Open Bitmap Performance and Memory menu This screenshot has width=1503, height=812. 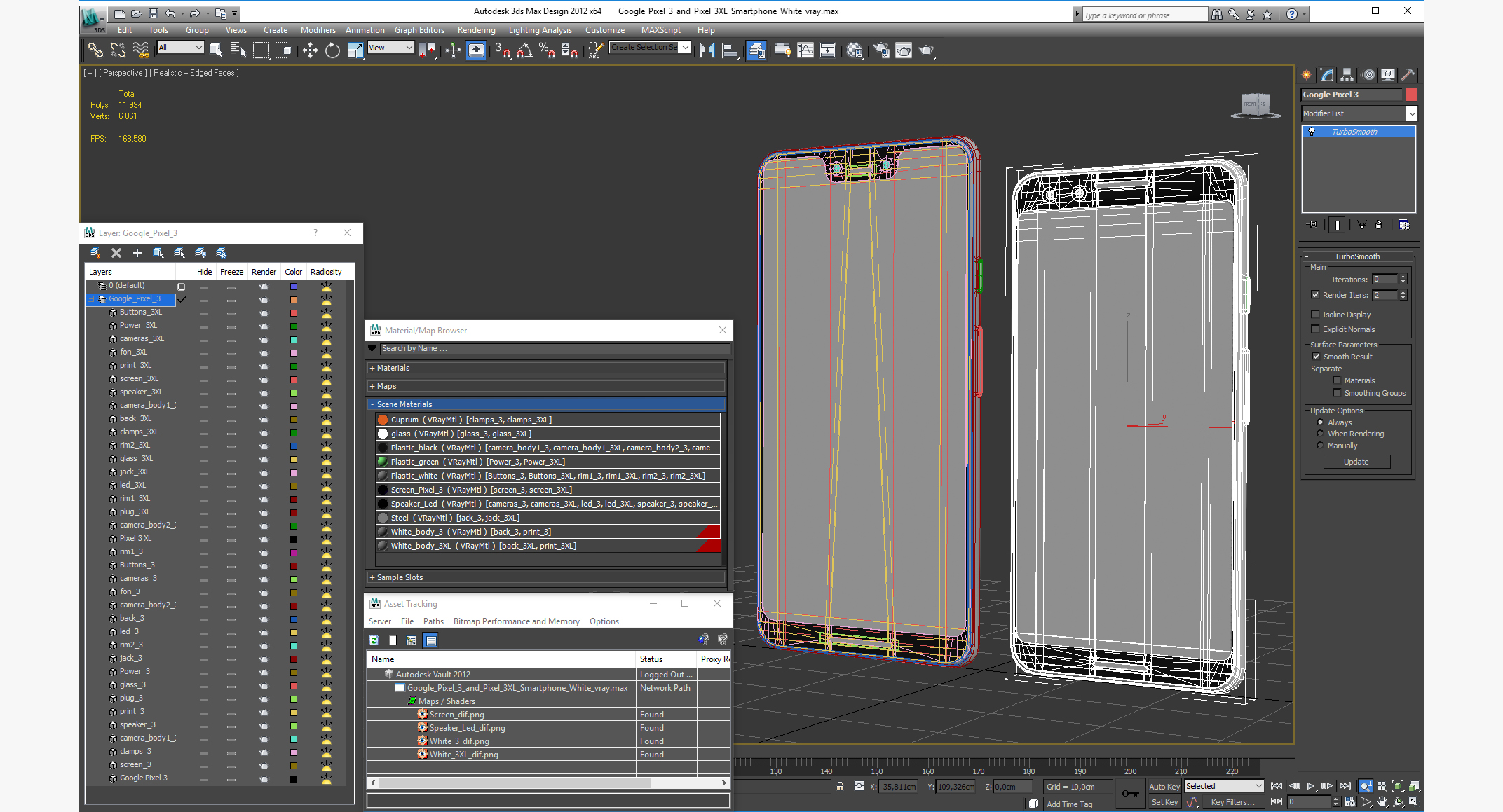pos(516,621)
